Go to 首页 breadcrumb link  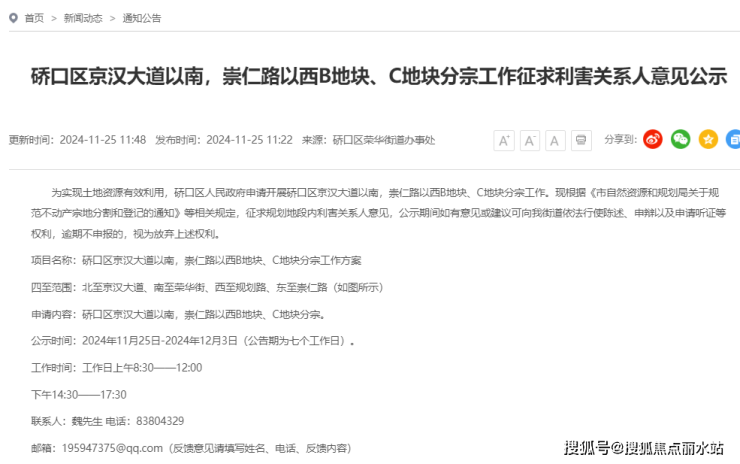[34, 18]
